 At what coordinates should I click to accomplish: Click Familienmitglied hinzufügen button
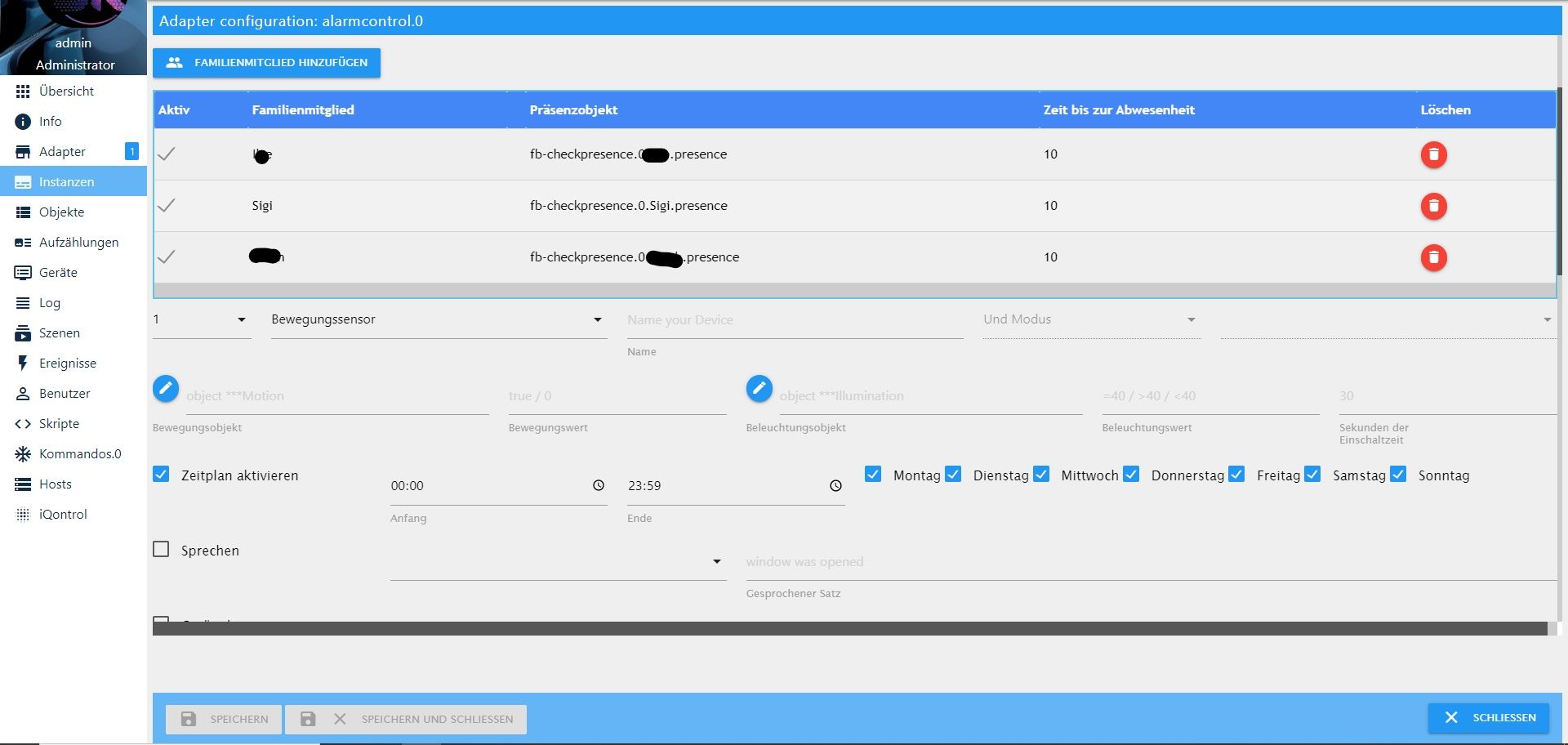click(x=266, y=63)
